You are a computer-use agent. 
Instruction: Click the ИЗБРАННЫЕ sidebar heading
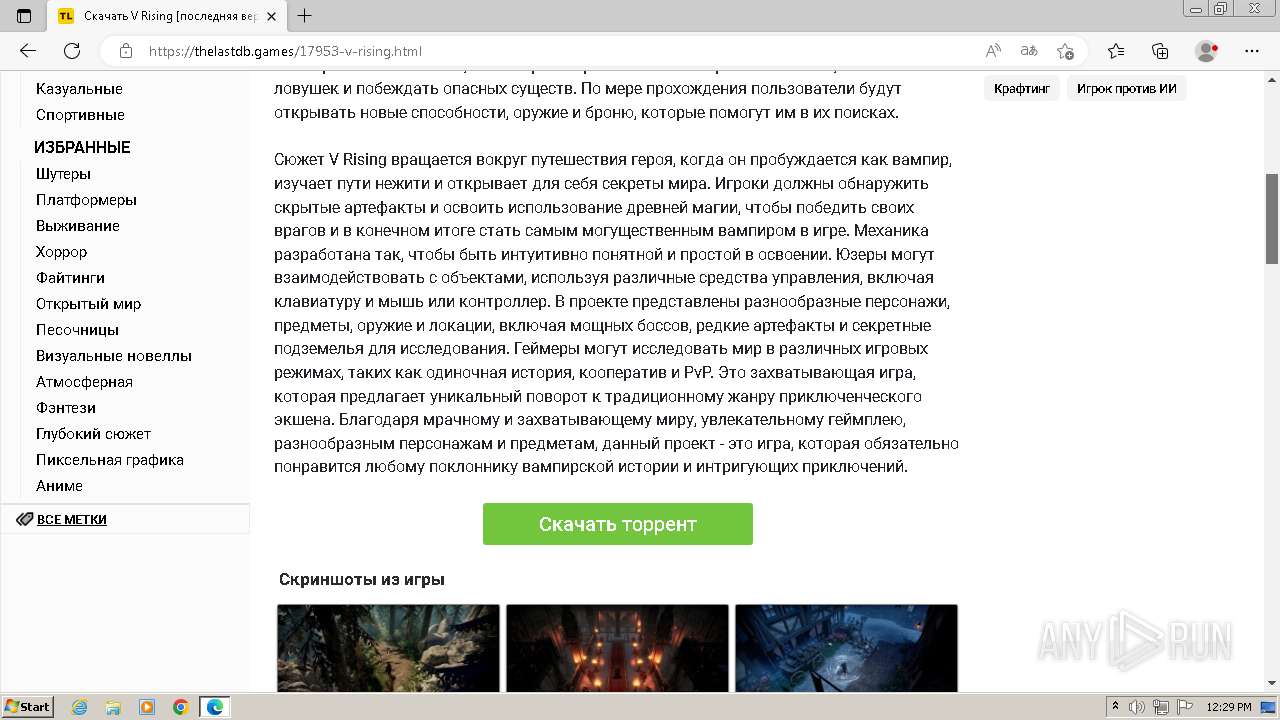[x=82, y=147]
